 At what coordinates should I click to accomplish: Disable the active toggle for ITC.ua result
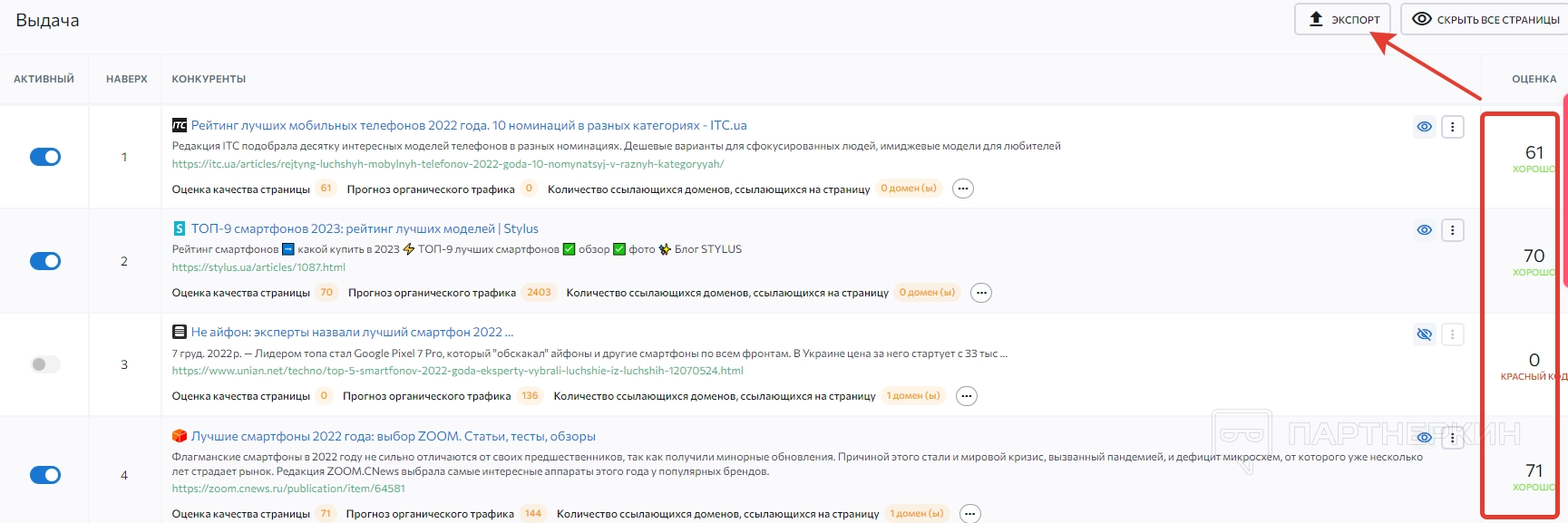tap(45, 157)
